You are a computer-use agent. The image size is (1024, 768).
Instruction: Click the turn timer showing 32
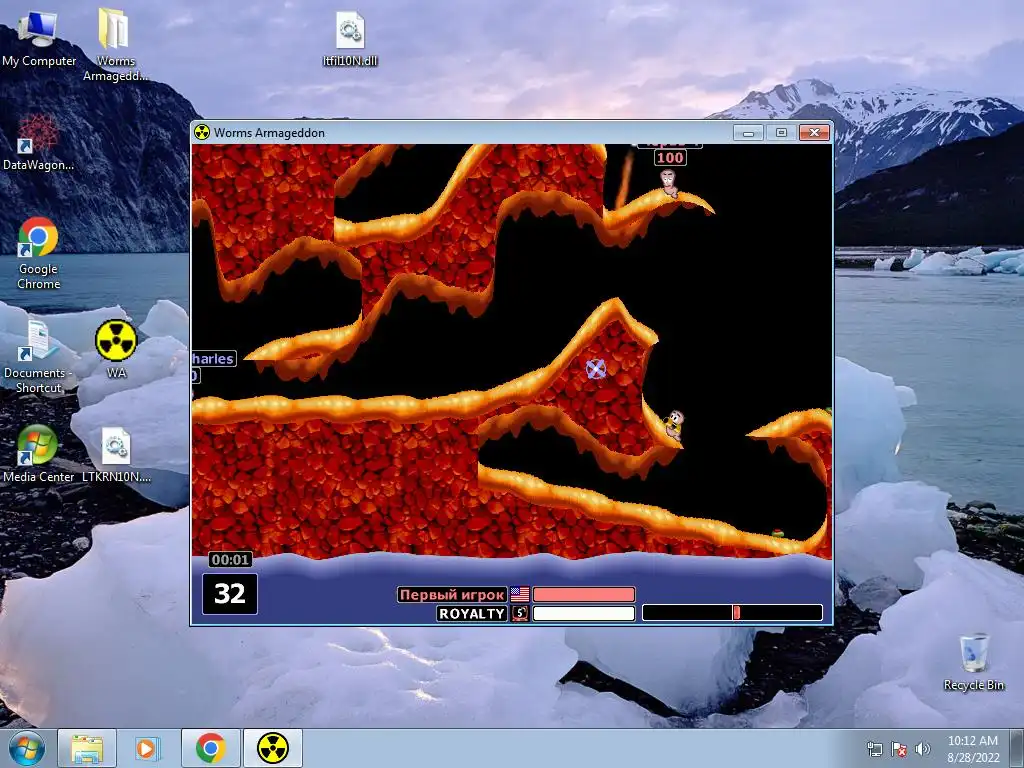point(230,594)
